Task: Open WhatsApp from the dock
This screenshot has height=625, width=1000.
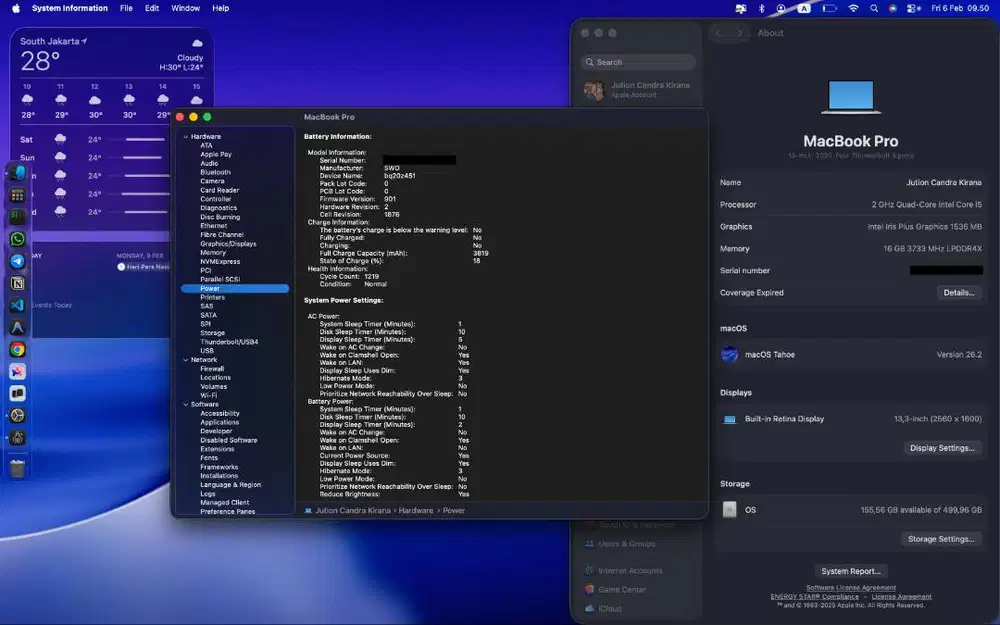Action: click(x=17, y=239)
